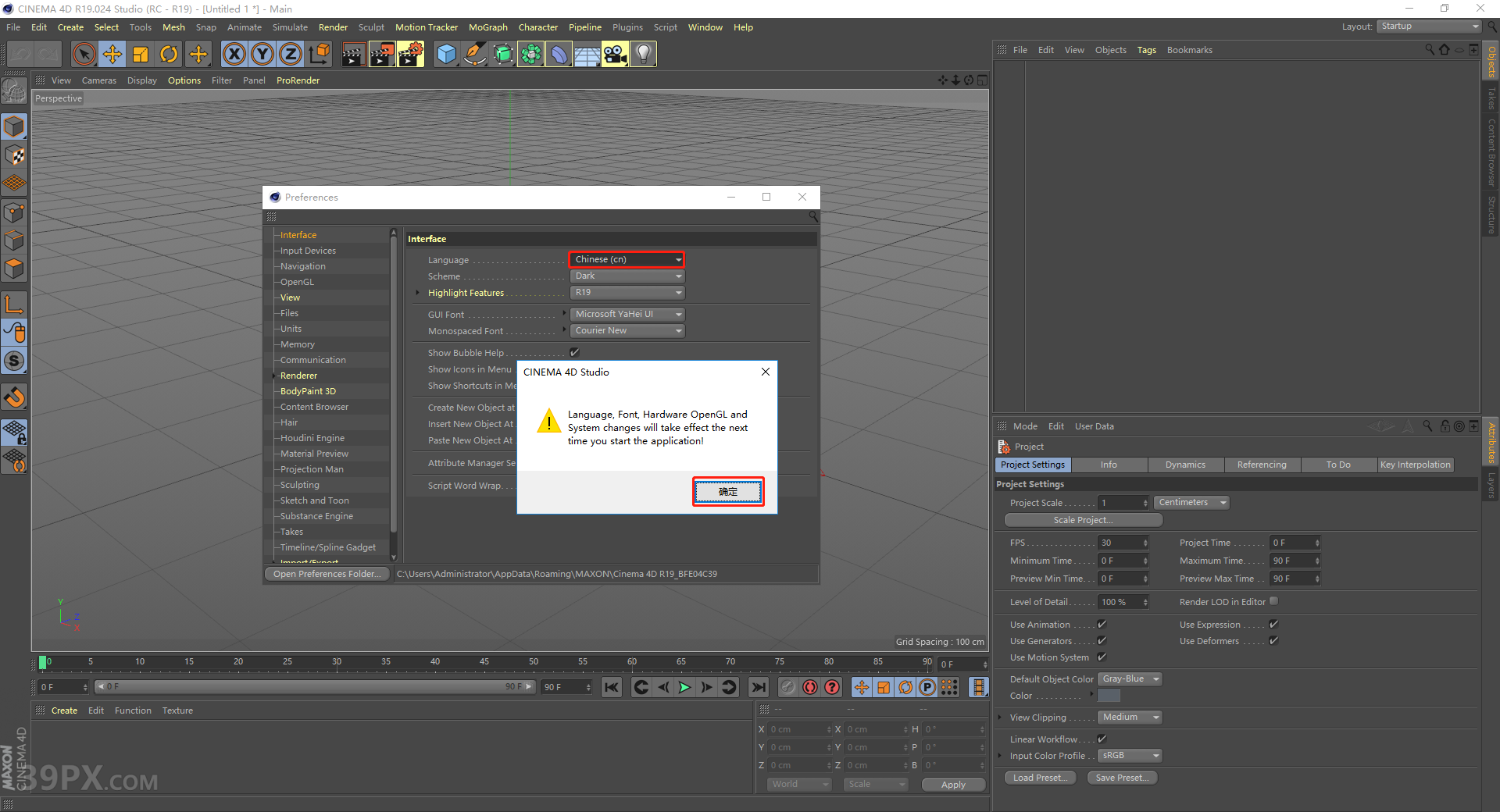Open the Language dropdown showing Chinese (cn)
The image size is (1500, 812).
pyautogui.click(x=626, y=259)
